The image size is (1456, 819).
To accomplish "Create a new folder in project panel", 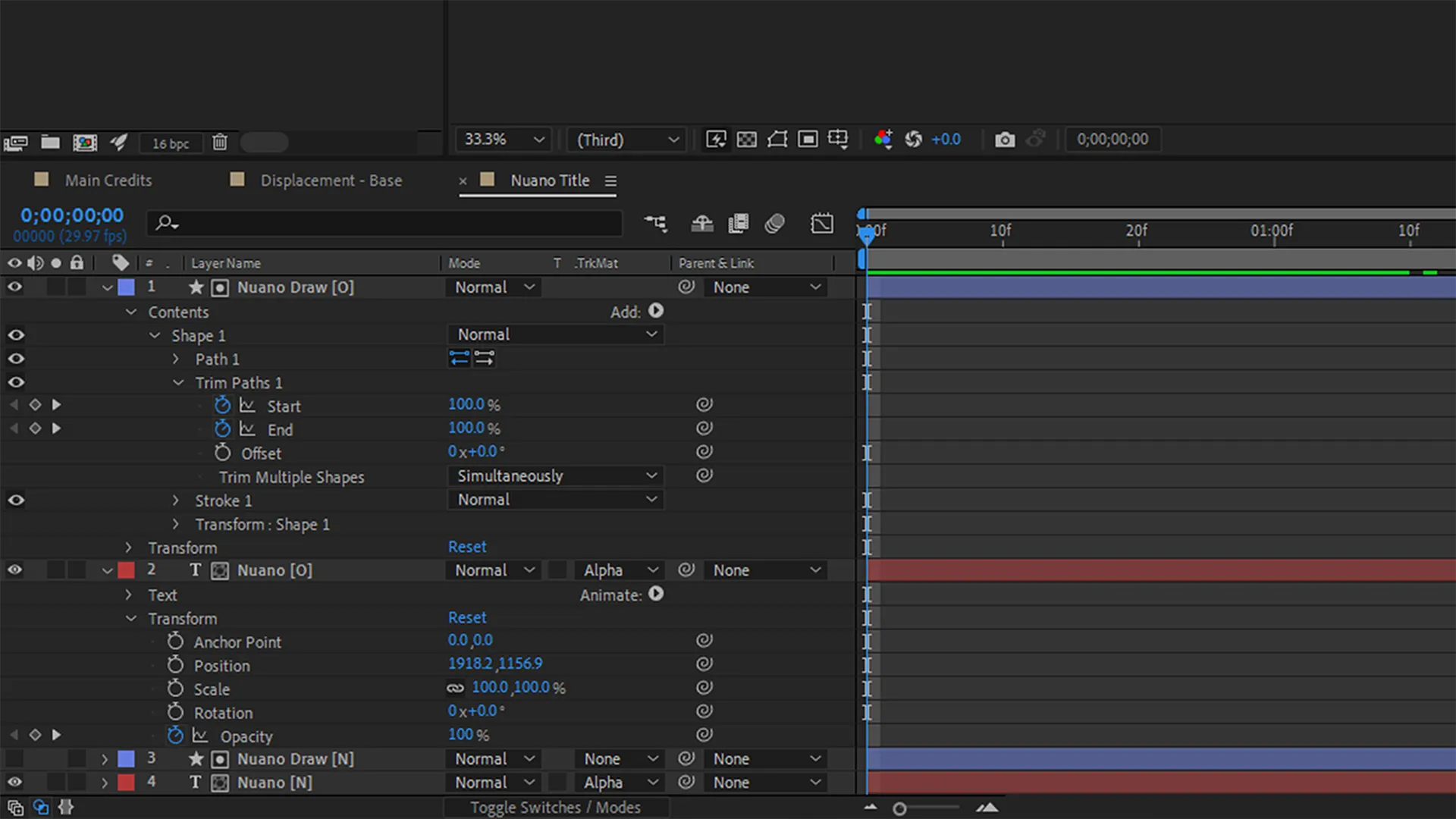I will [50, 142].
